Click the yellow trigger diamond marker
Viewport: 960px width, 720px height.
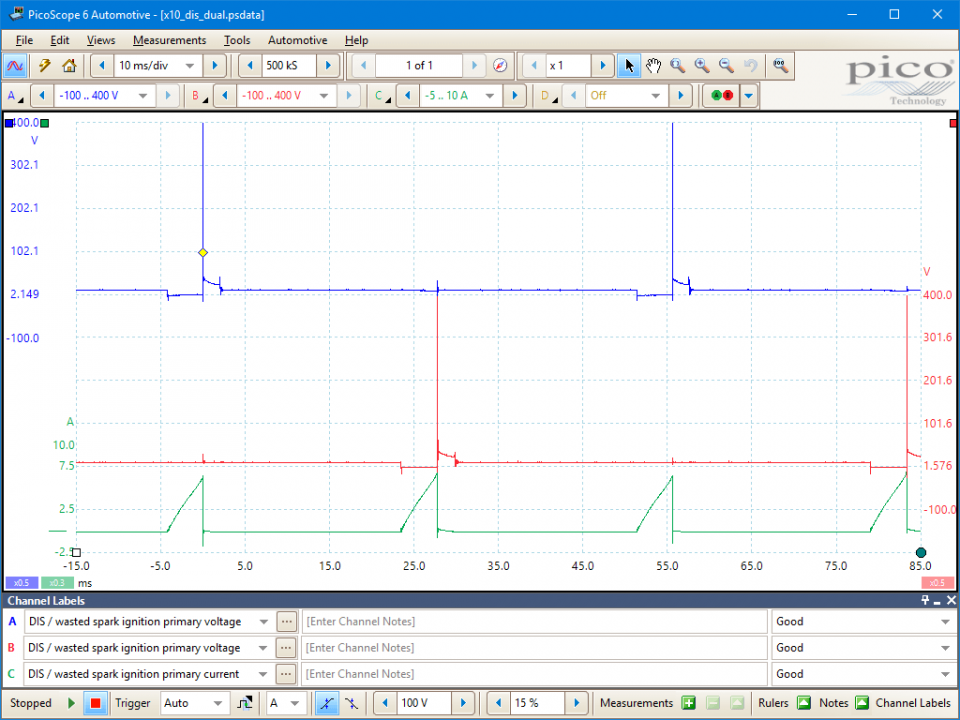point(203,253)
